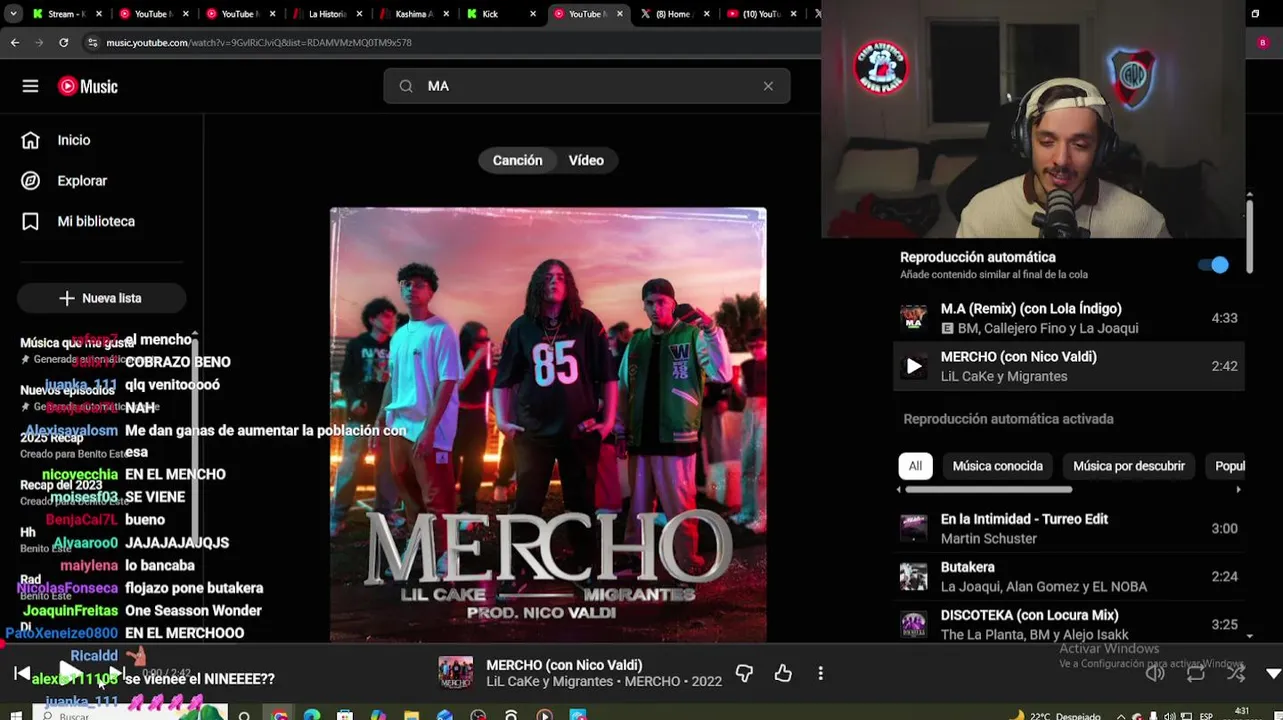The height and width of the screenshot is (720, 1283).
Task: Switch to the Kashima browser tab
Action: [x=412, y=14]
